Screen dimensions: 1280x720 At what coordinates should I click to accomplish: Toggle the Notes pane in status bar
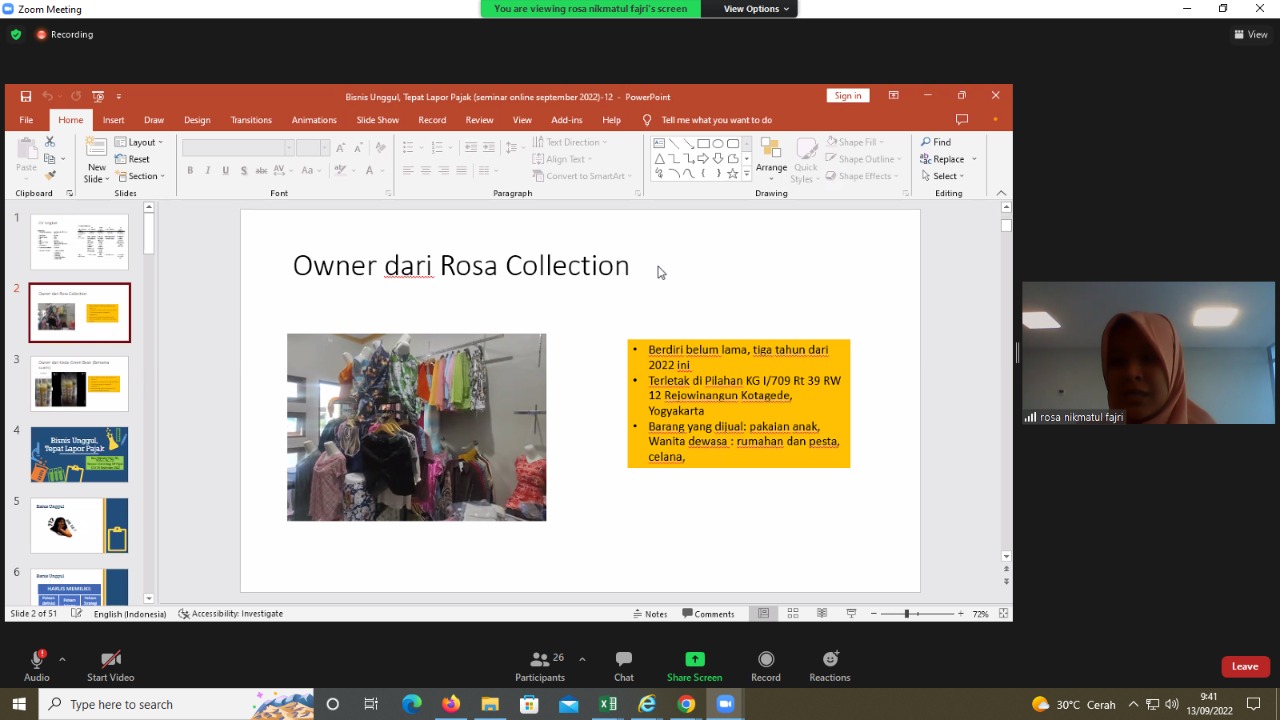pos(650,614)
